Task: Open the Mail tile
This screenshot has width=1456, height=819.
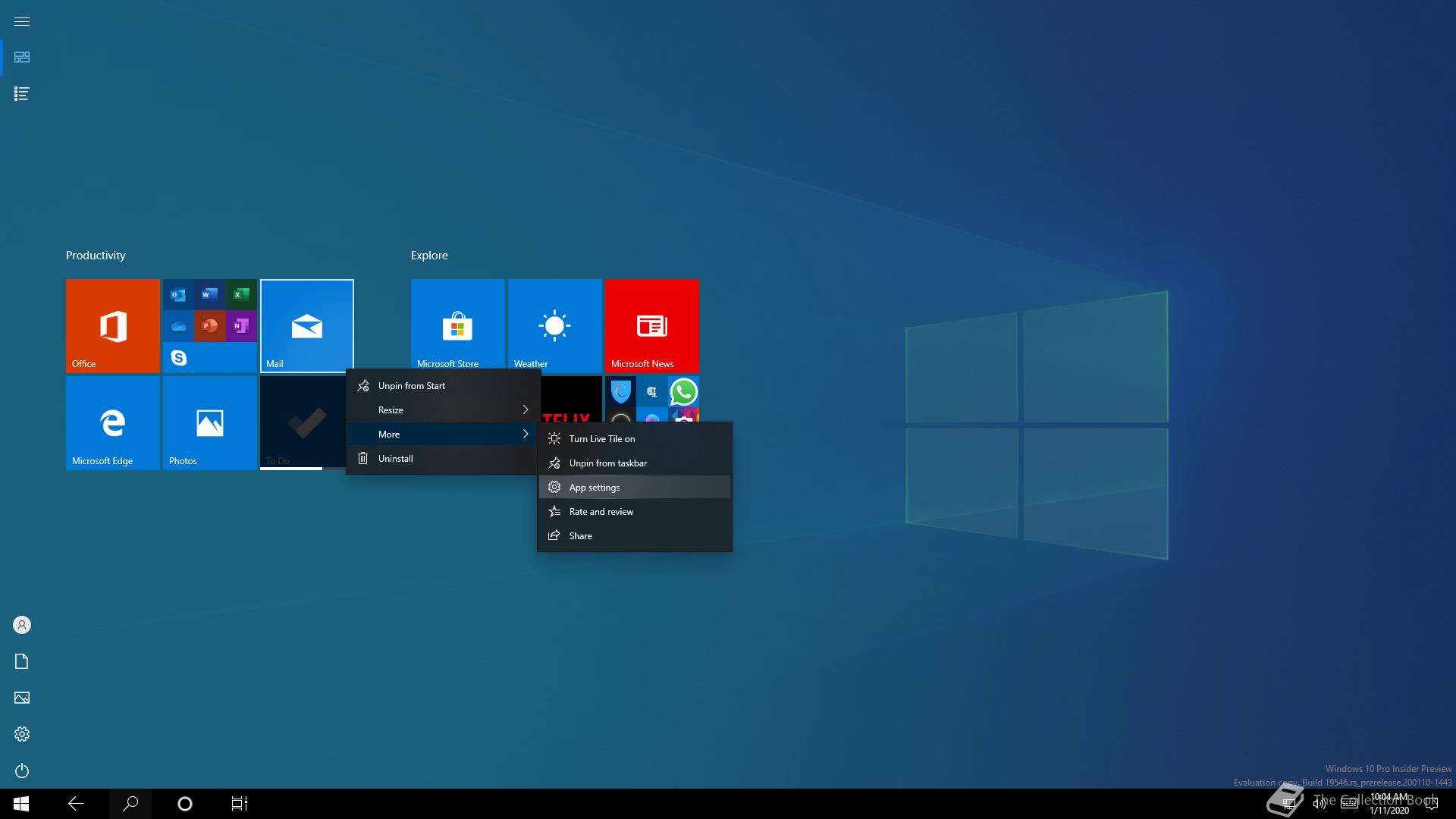Action: point(306,326)
